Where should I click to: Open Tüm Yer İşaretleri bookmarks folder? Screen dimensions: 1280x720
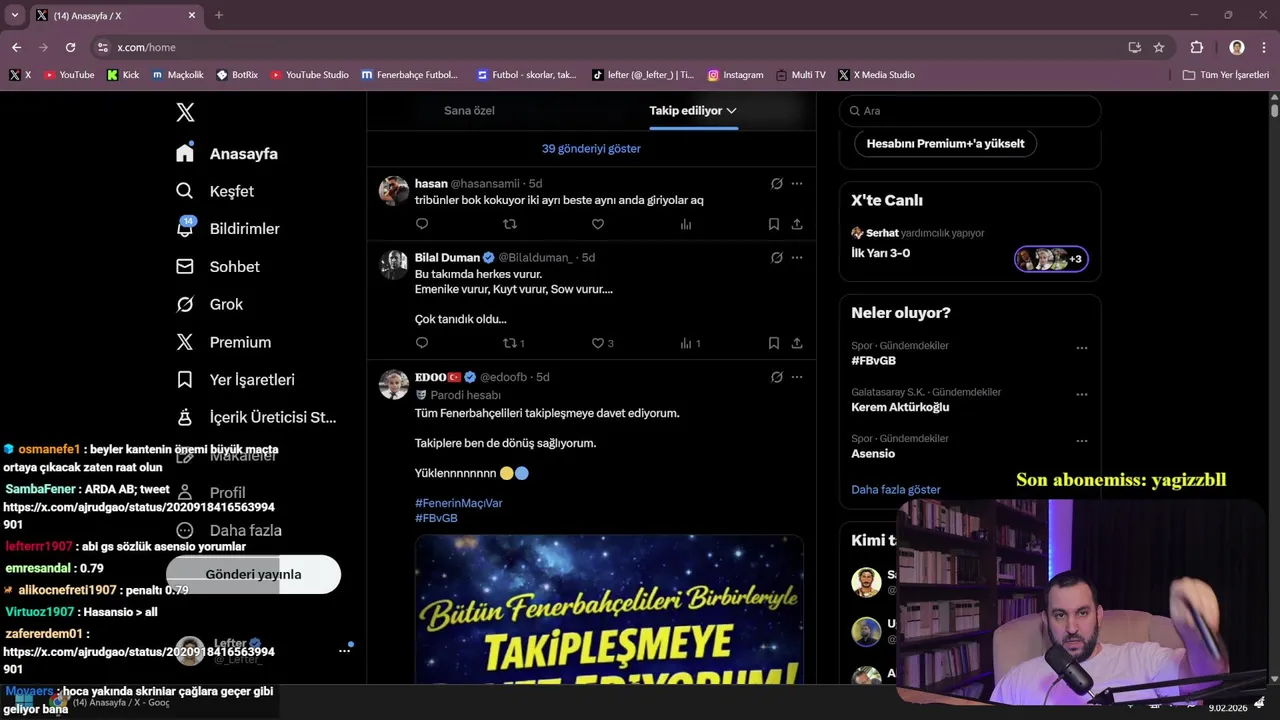1226,75
